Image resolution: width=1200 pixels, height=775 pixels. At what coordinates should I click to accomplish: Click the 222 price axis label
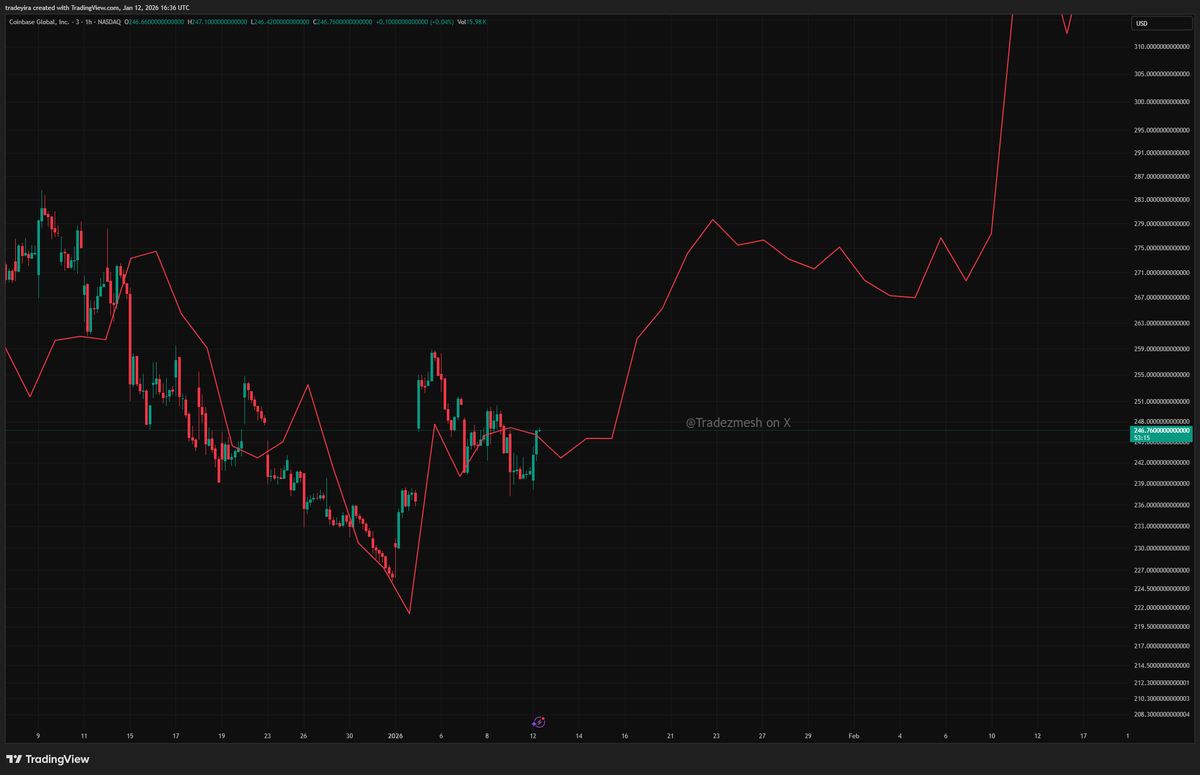pos(1161,608)
